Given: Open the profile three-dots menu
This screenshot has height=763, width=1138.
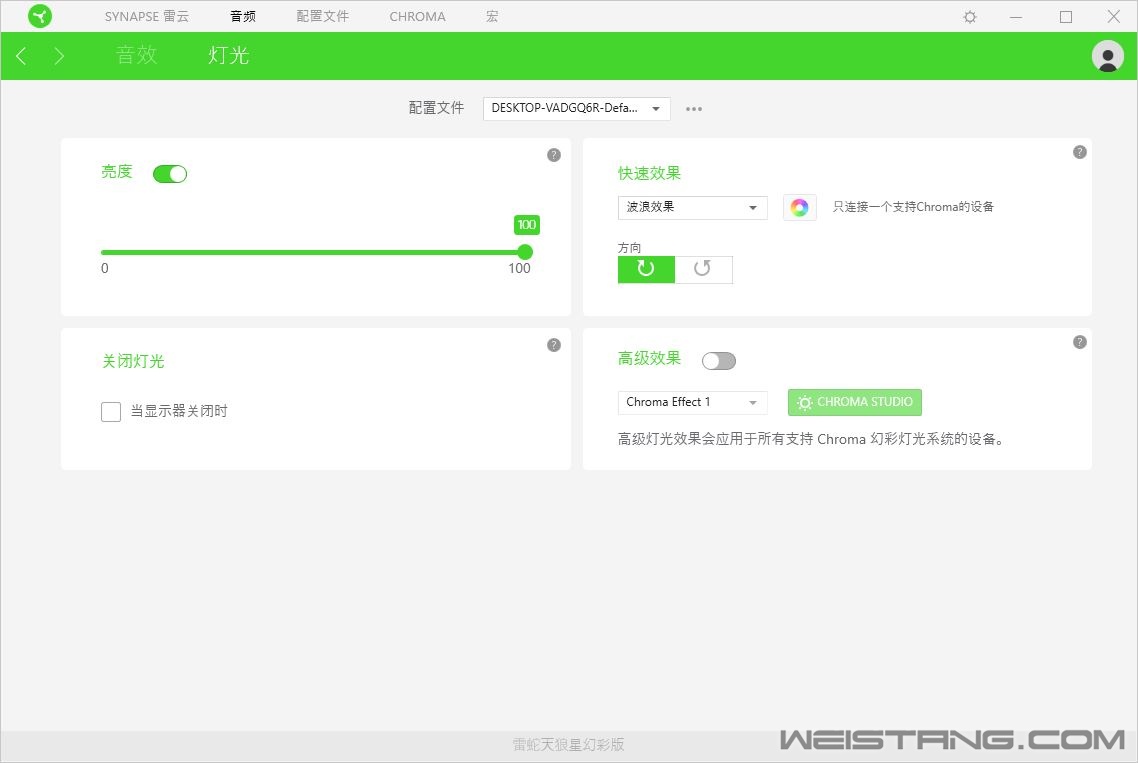Looking at the screenshot, I should (x=694, y=109).
